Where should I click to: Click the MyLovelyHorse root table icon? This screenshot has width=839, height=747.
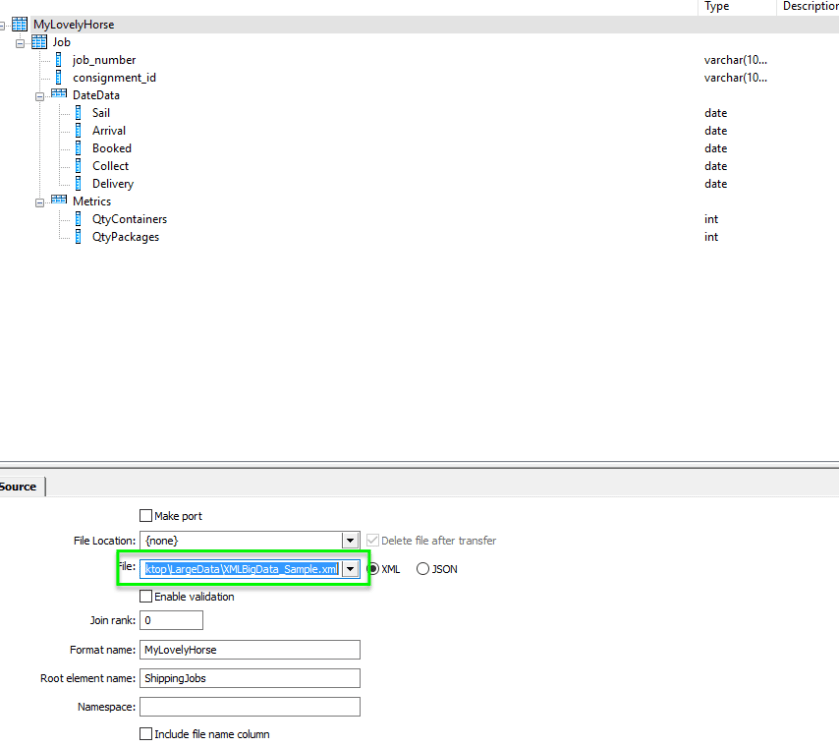(x=20, y=24)
